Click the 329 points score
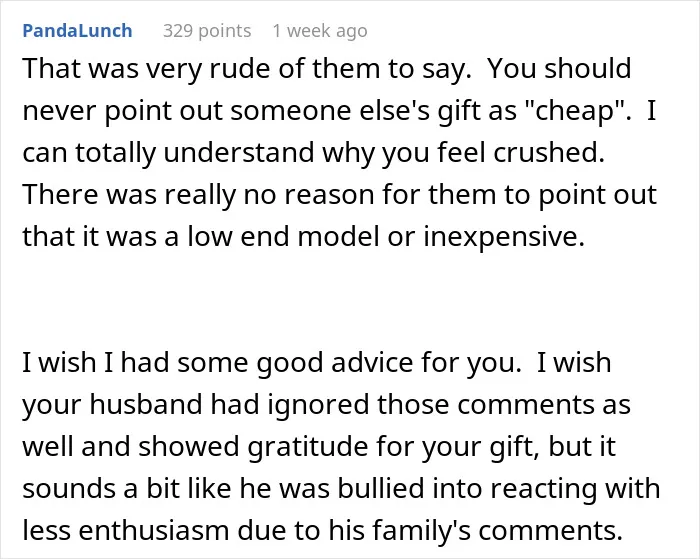Image resolution: width=700 pixels, height=559 pixels. [x=207, y=31]
